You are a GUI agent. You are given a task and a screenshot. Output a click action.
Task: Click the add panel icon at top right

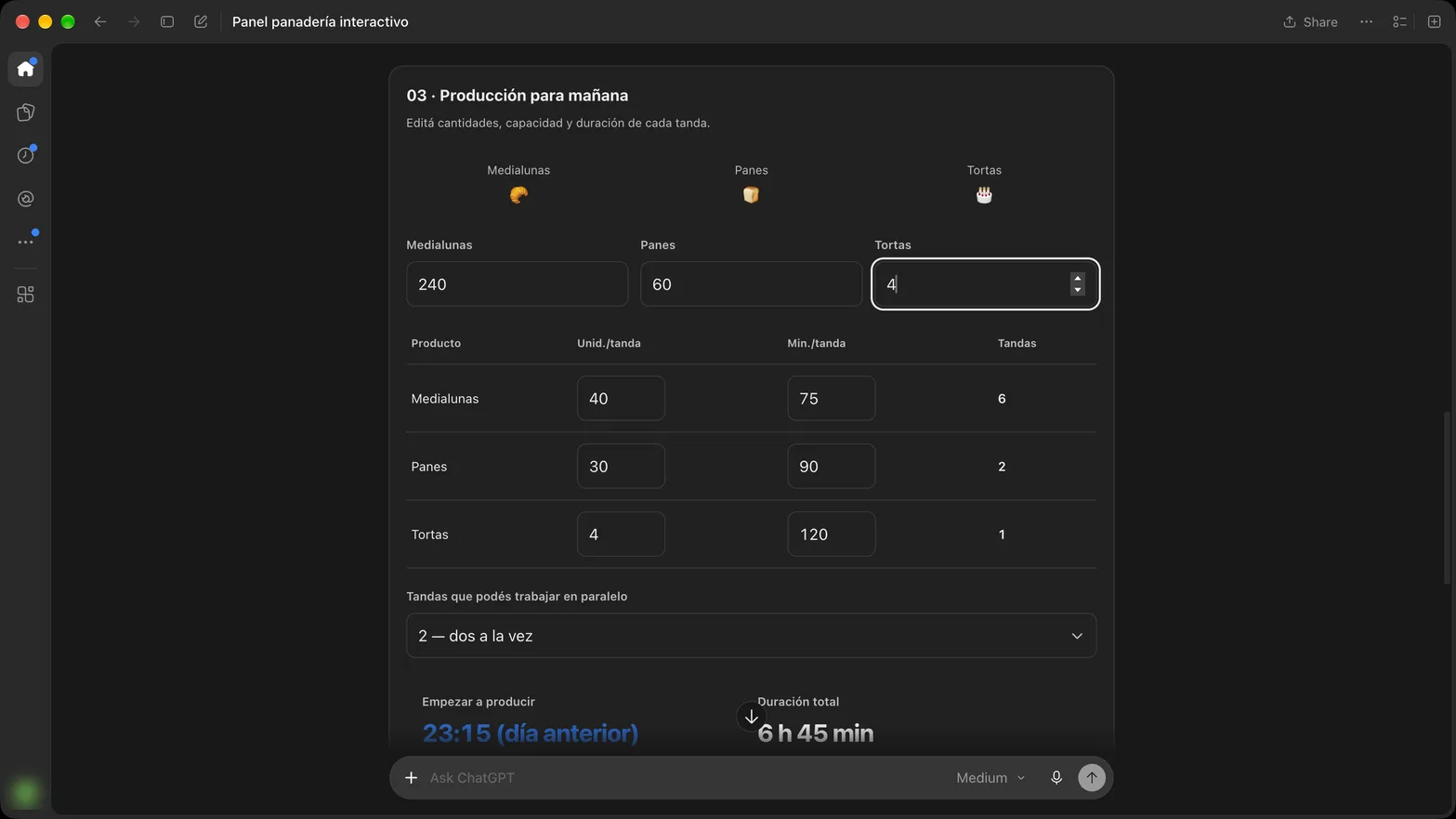(x=1434, y=21)
